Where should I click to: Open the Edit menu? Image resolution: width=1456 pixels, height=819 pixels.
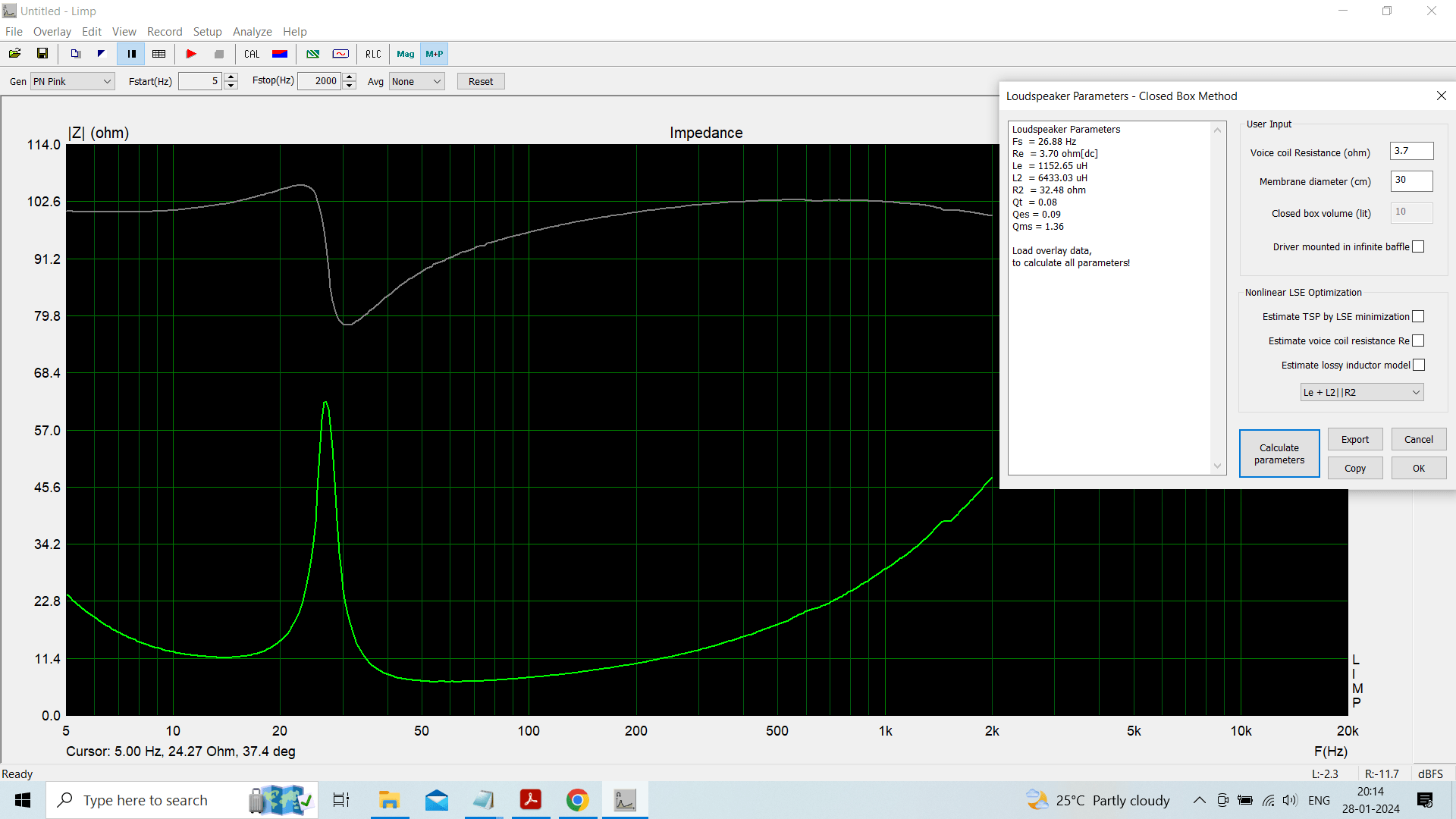tap(92, 31)
